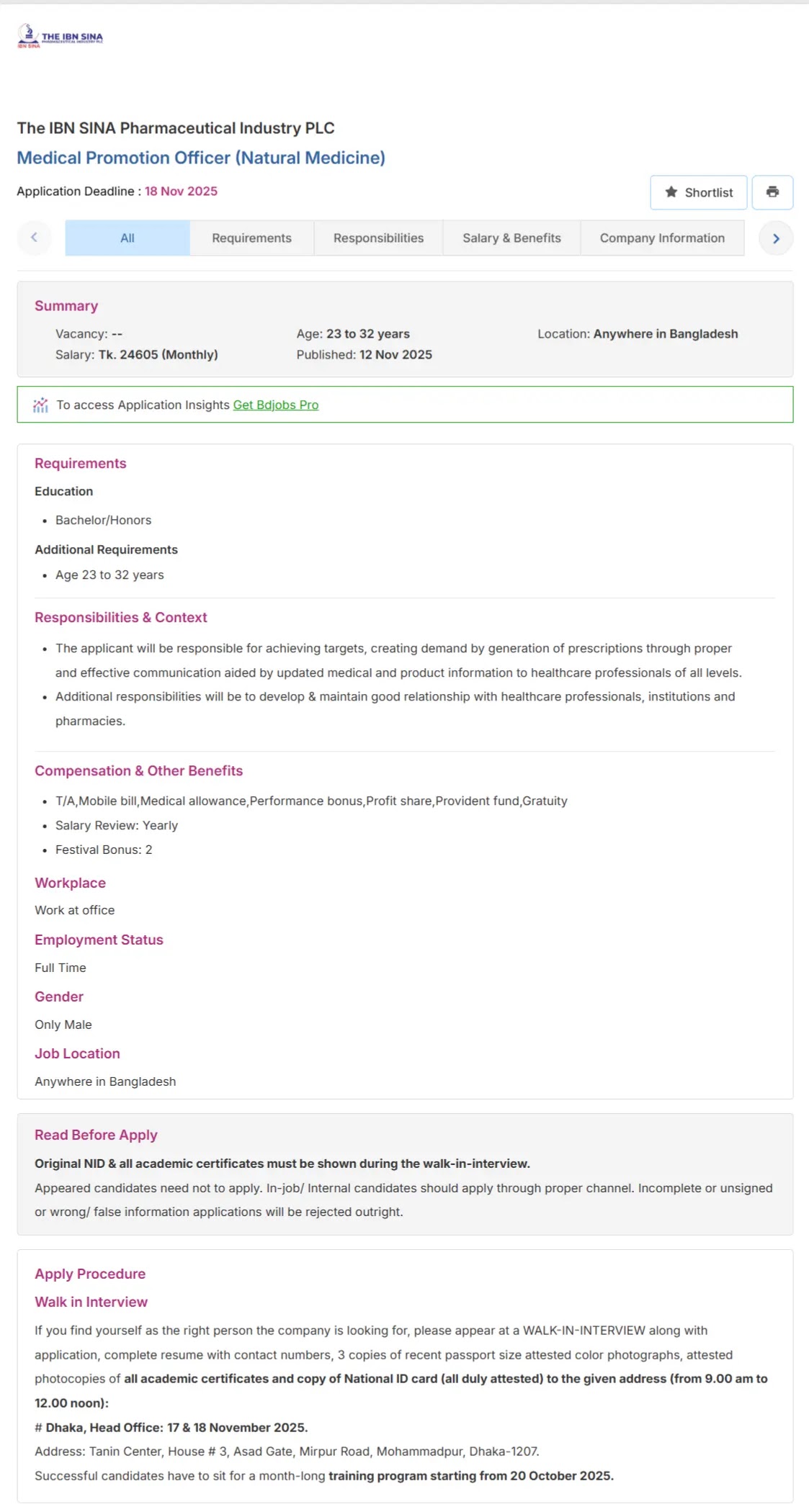Shortlist this job with the star button

698,192
